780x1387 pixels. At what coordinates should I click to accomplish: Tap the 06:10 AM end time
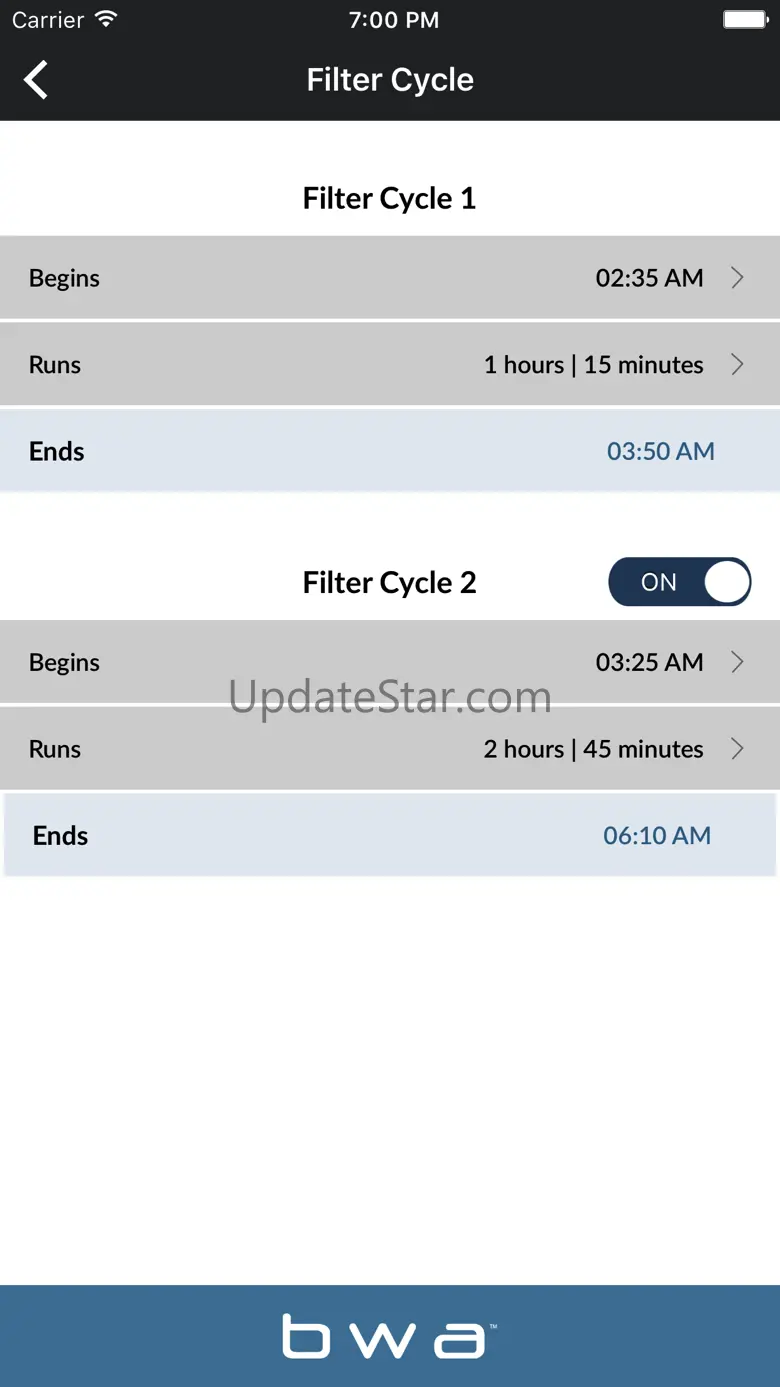click(657, 835)
